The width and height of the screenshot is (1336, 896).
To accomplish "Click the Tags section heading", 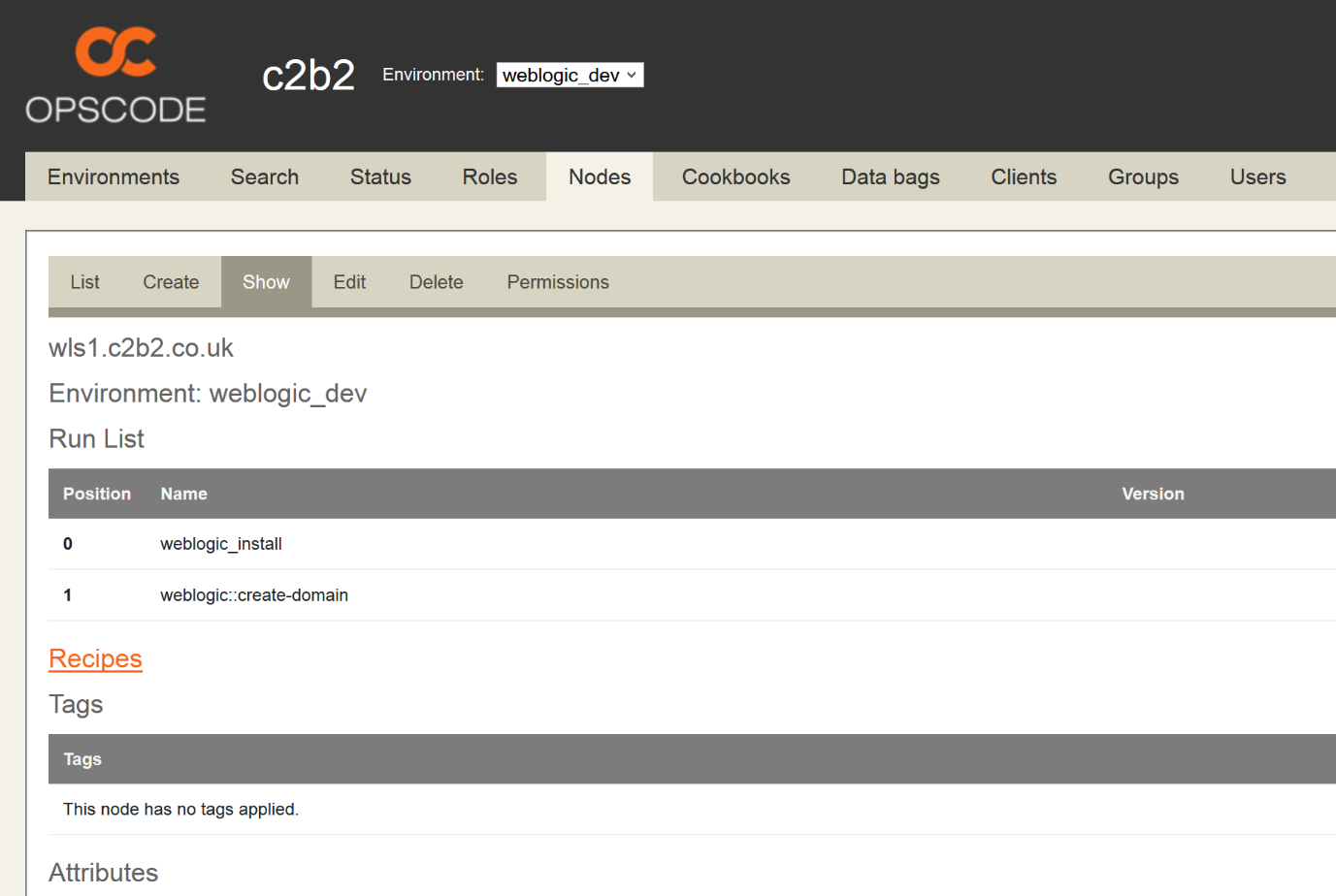I will 76,704.
